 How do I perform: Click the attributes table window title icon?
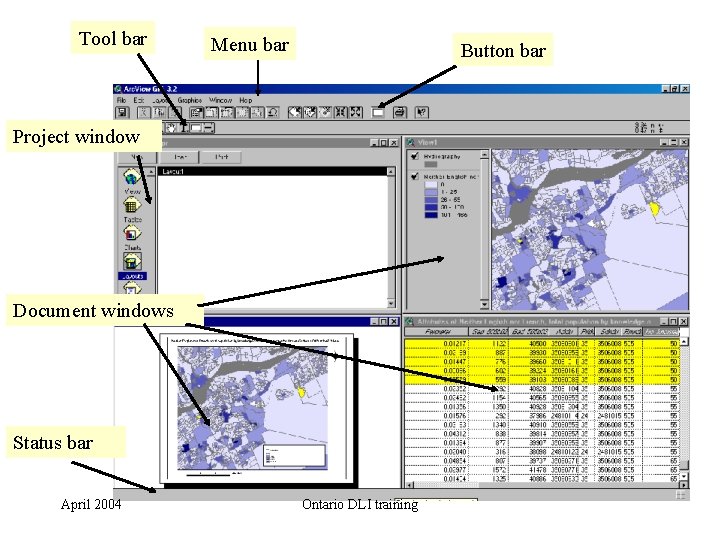(x=410, y=321)
